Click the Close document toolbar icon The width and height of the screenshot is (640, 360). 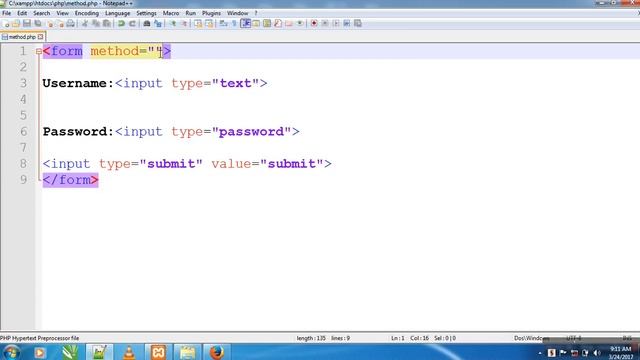click(50, 24)
